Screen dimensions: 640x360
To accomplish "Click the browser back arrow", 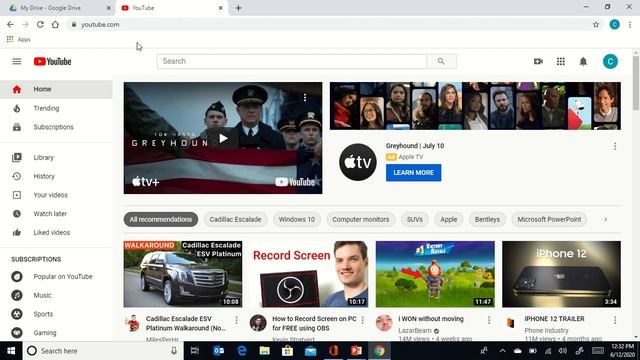I will [x=10, y=24].
